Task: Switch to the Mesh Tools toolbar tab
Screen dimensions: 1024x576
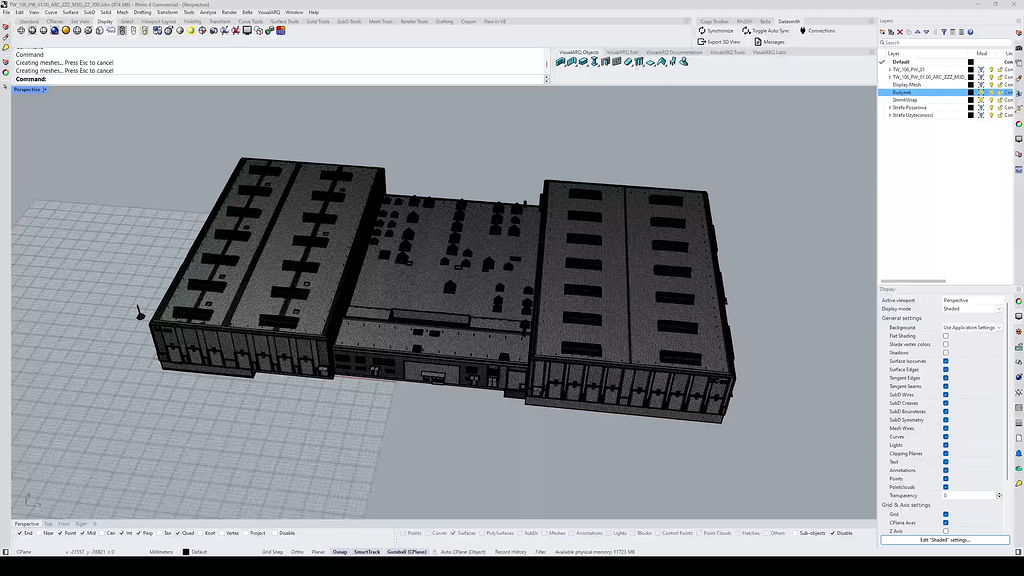Action: (x=380, y=21)
